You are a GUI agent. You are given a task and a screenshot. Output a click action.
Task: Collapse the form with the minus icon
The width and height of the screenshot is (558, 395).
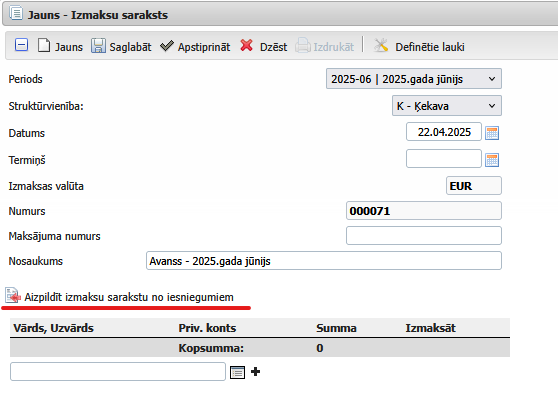coord(21,46)
